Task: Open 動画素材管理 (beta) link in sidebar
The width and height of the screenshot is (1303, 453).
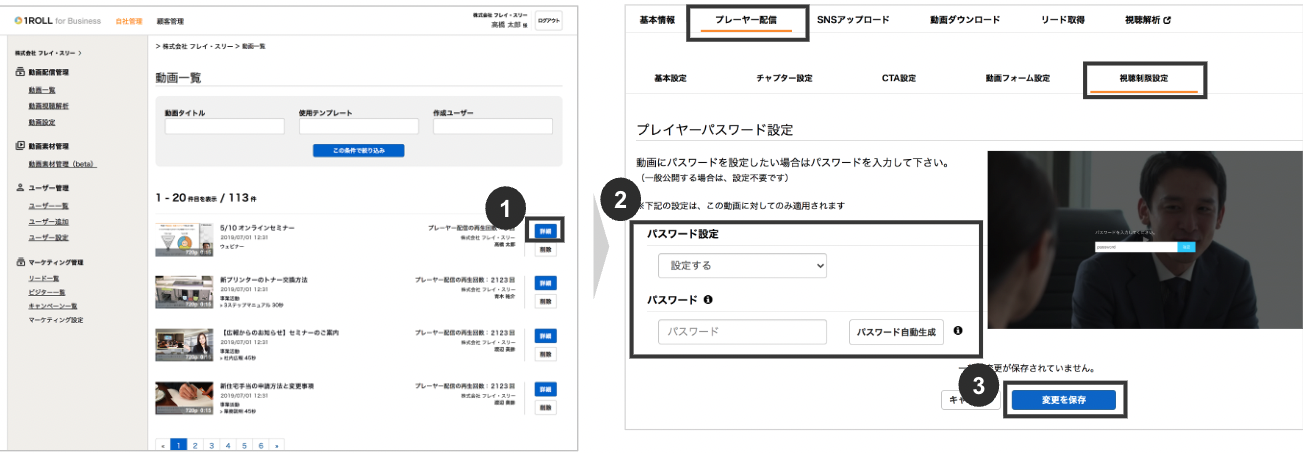Action: [x=62, y=163]
